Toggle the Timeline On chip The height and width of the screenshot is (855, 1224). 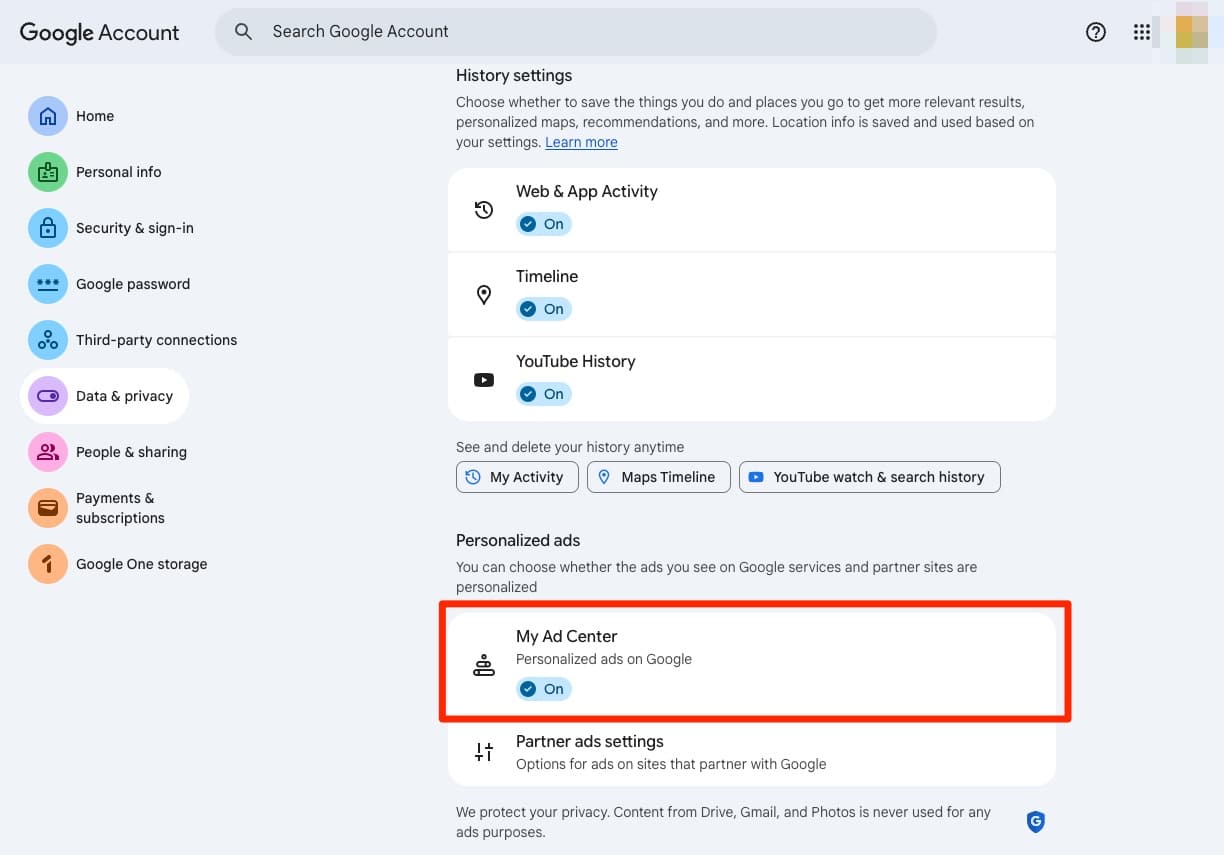[544, 309]
